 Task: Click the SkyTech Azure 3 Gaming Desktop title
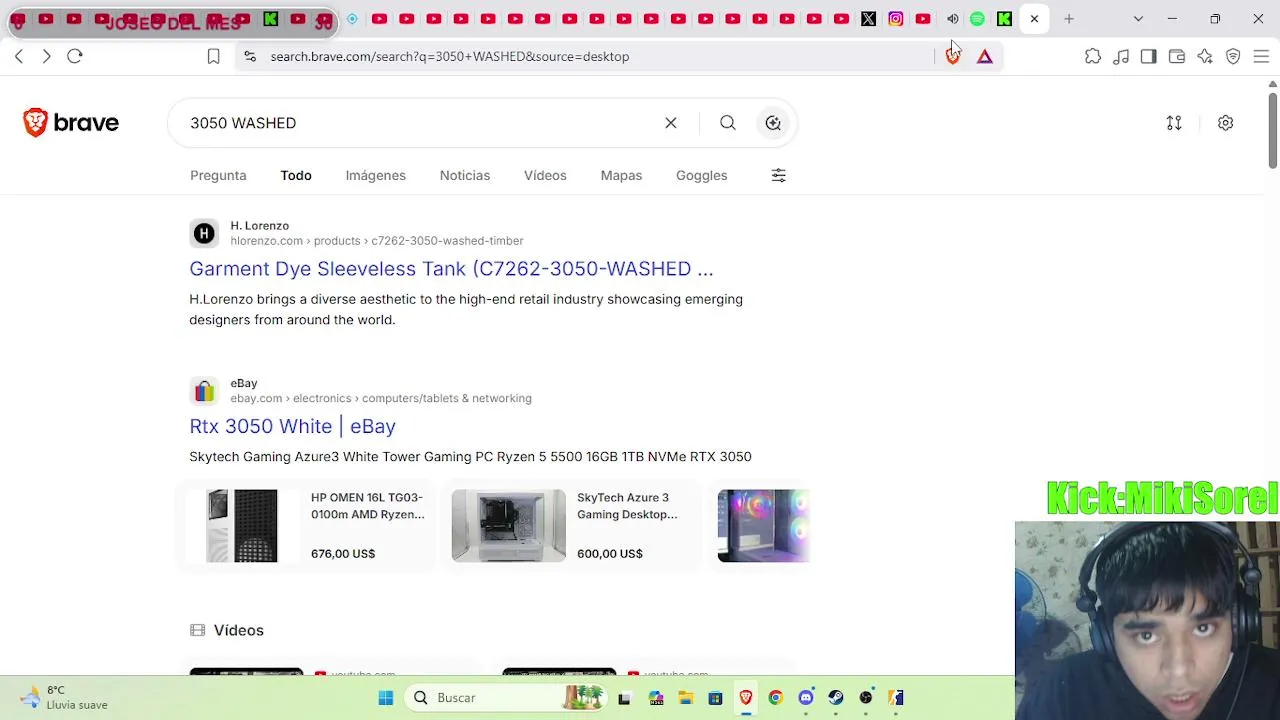coord(627,506)
